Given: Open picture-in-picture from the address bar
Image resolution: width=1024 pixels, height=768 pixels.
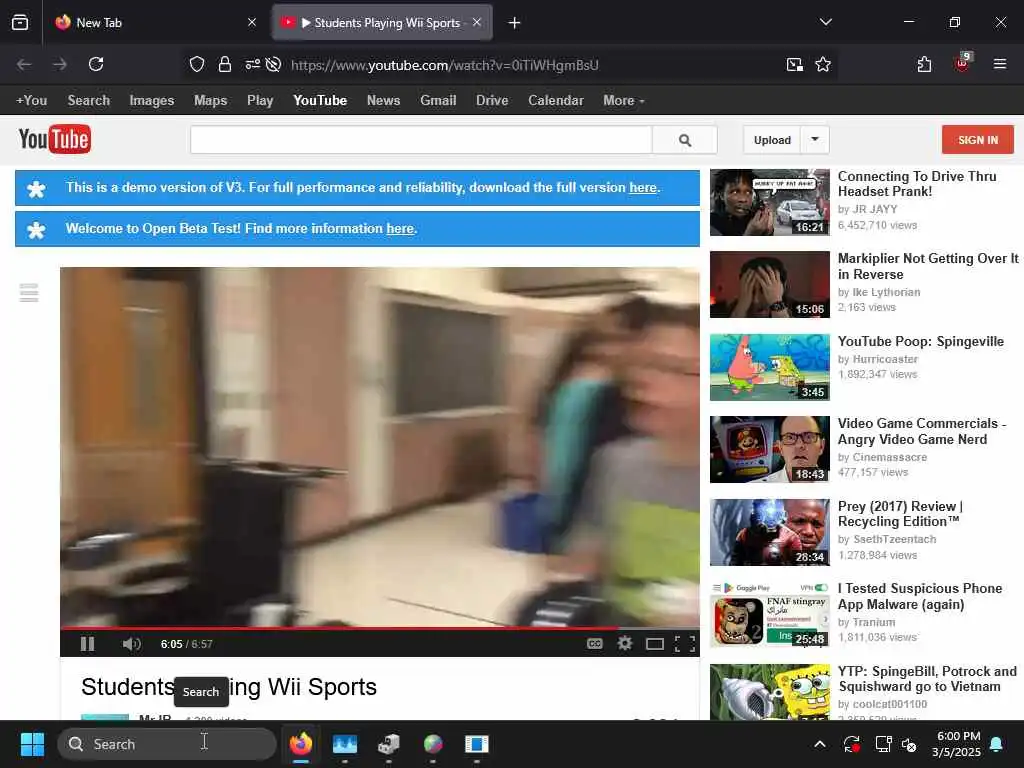Looking at the screenshot, I should coord(795,65).
